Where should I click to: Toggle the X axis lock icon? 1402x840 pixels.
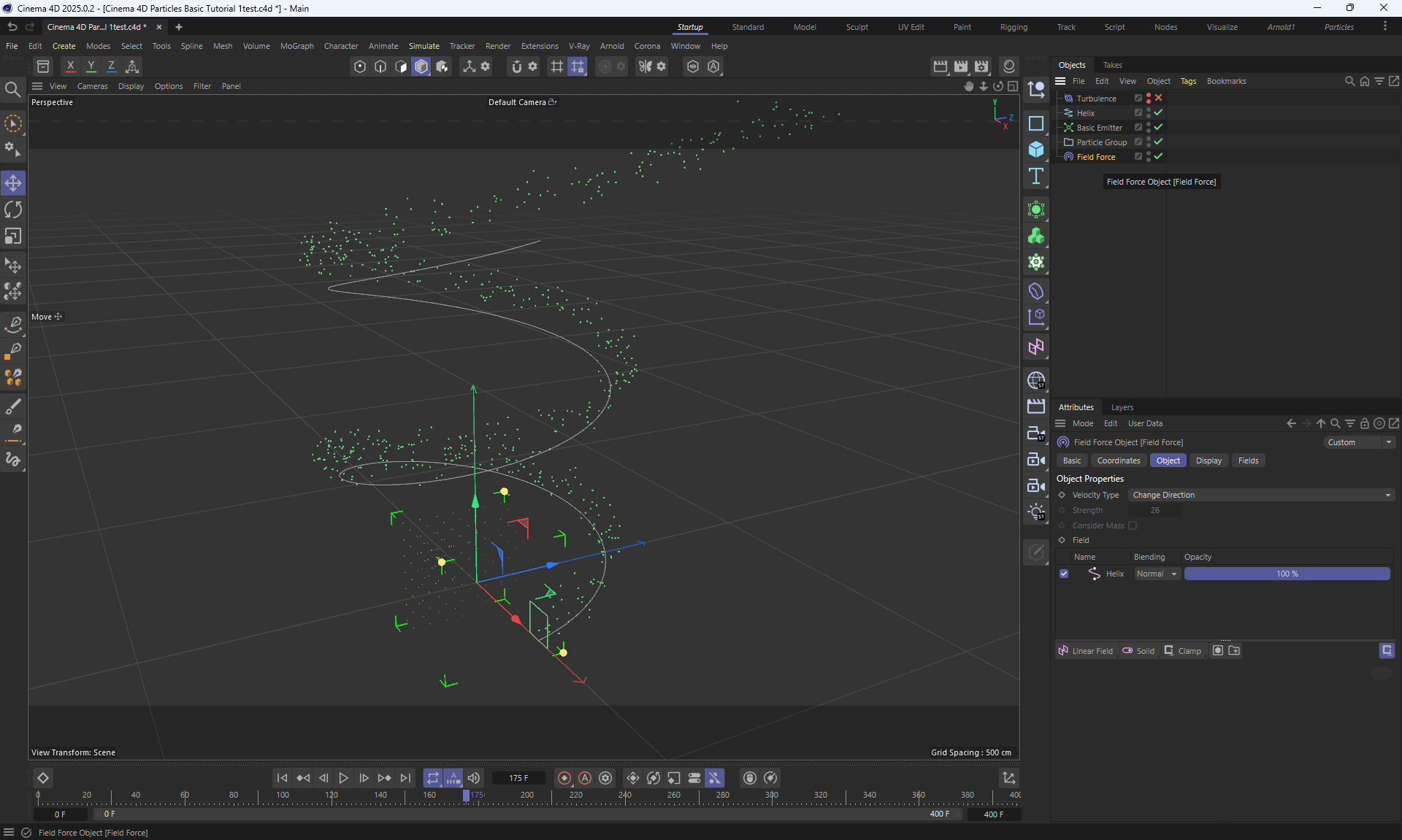click(x=70, y=66)
